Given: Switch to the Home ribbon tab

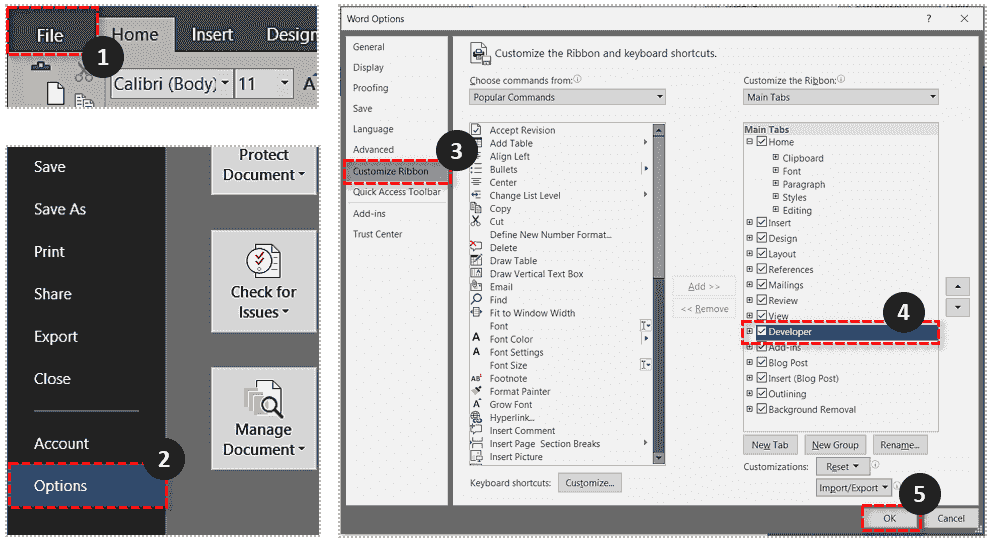Looking at the screenshot, I should (x=135, y=35).
